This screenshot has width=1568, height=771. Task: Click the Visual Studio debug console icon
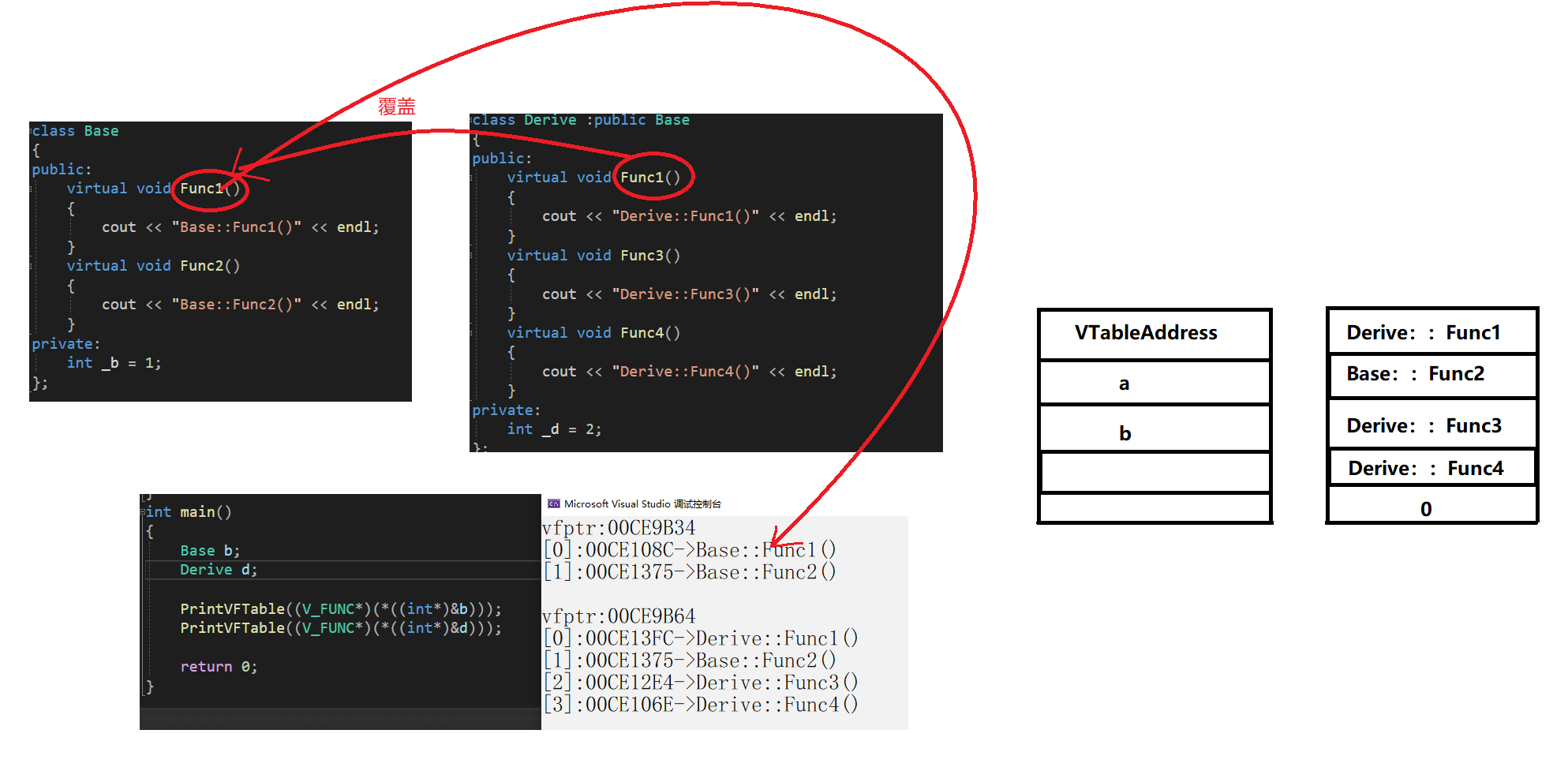coord(556,503)
